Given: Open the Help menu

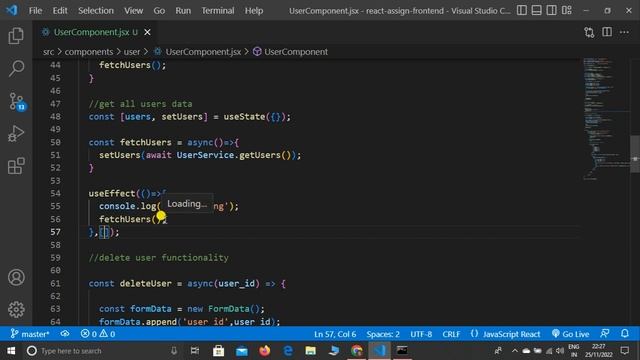Looking at the screenshot, I should click(254, 11).
